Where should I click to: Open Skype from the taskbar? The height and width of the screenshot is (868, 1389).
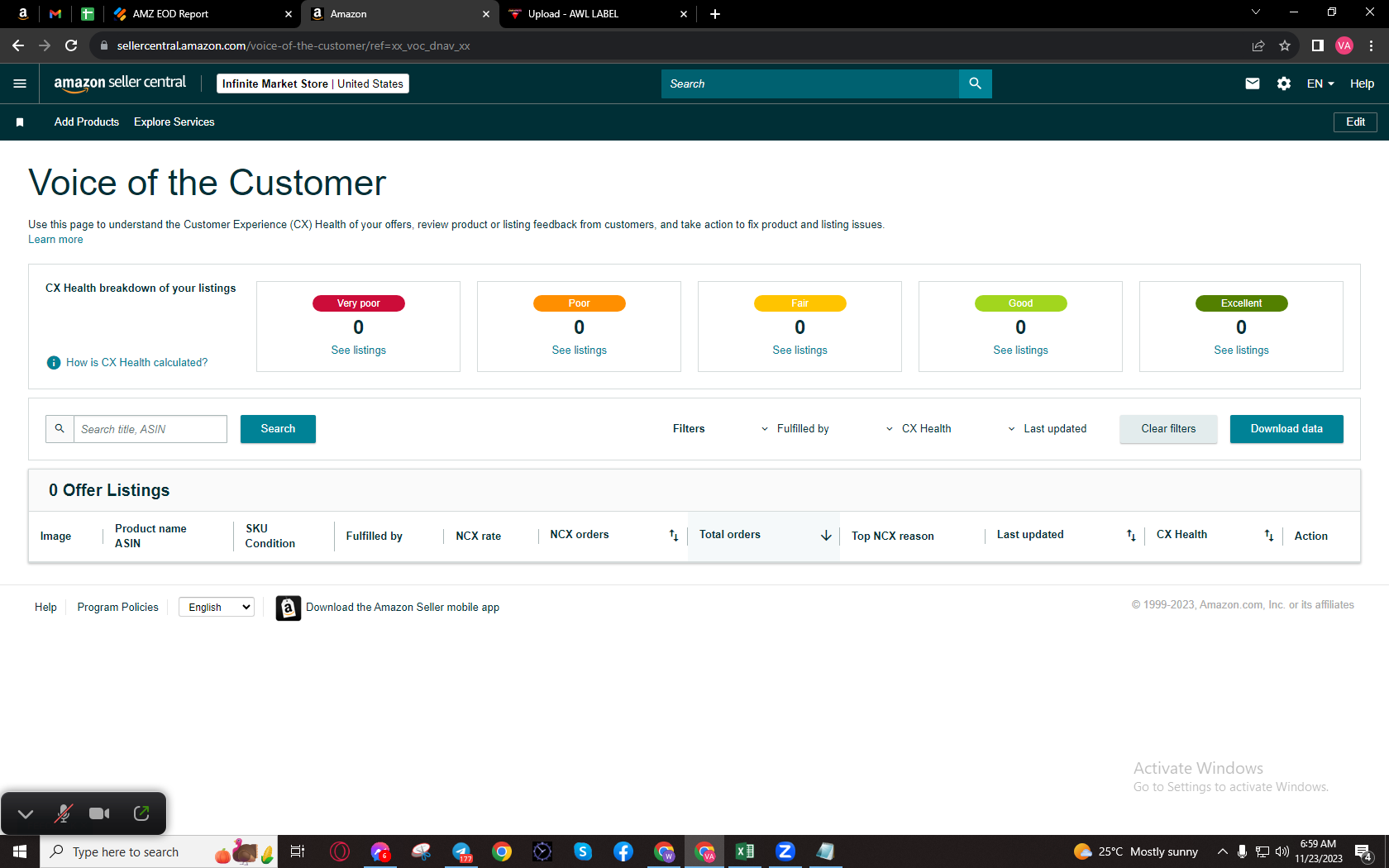pyautogui.click(x=583, y=851)
